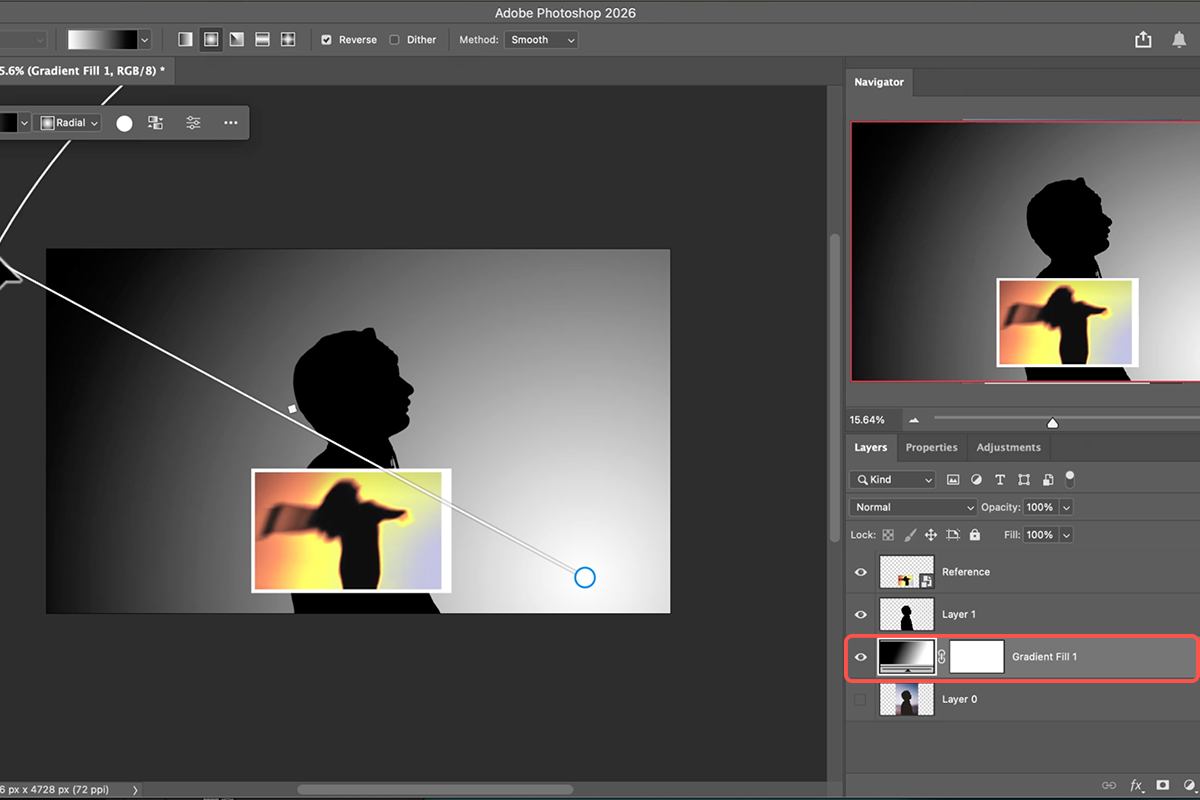Viewport: 1200px width, 800px height.
Task: Enable the Dither checkbox
Action: [x=394, y=40]
